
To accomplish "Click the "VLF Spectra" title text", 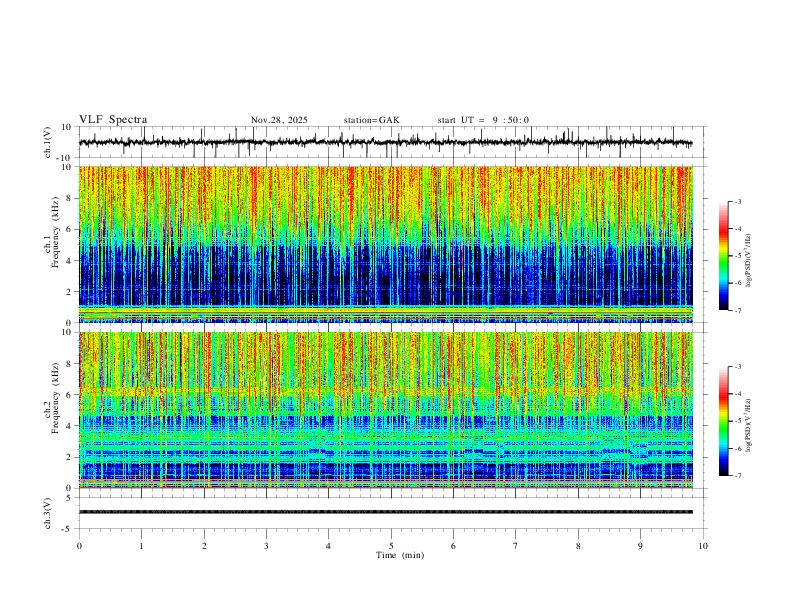I will [x=113, y=120].
